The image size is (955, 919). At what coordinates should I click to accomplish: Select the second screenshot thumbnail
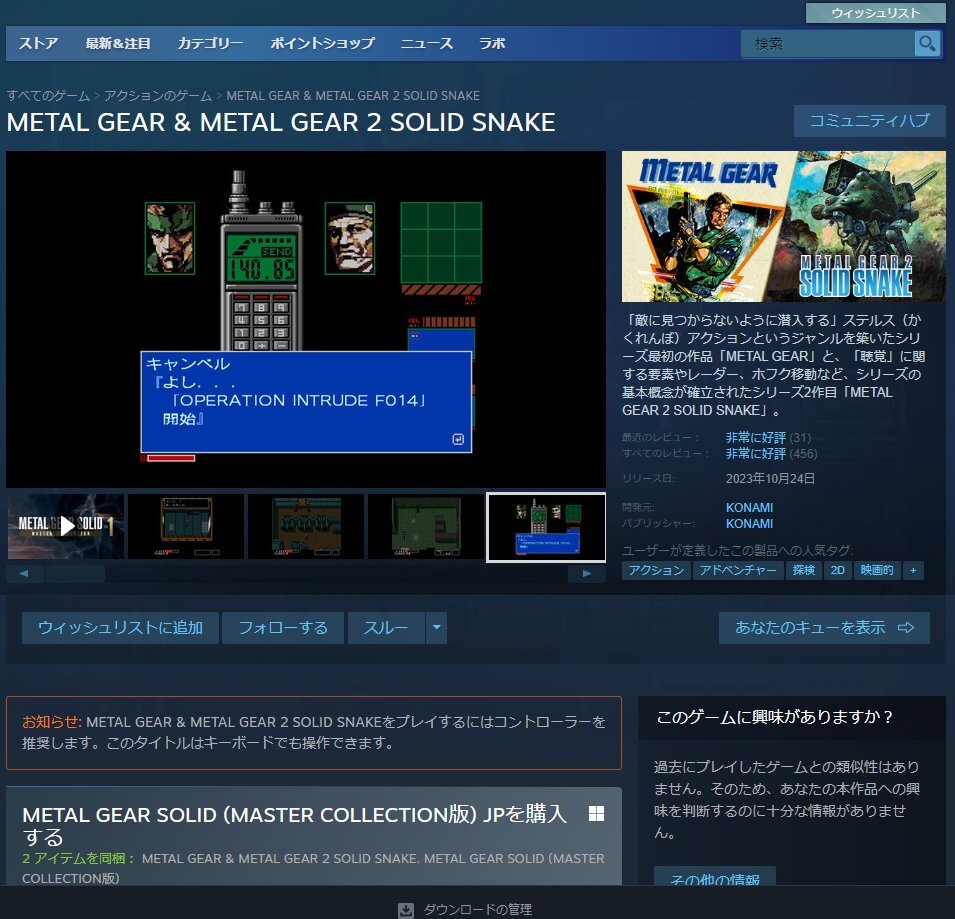pyautogui.click(x=186, y=526)
